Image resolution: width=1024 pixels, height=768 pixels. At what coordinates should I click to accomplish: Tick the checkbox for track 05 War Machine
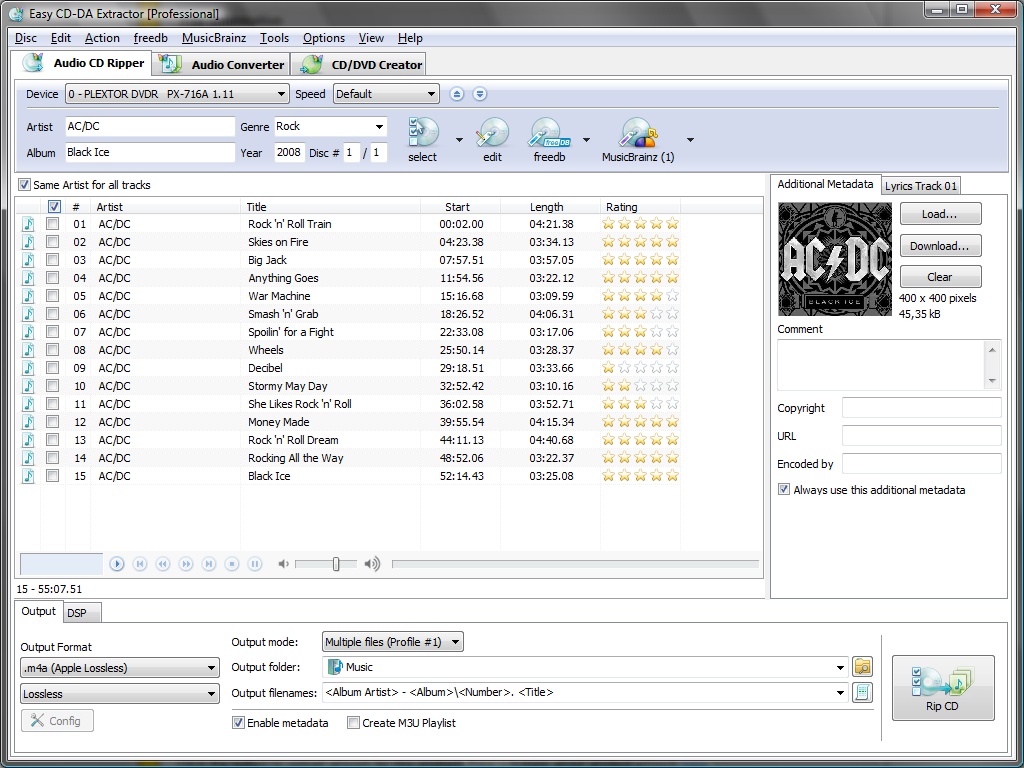(53, 296)
